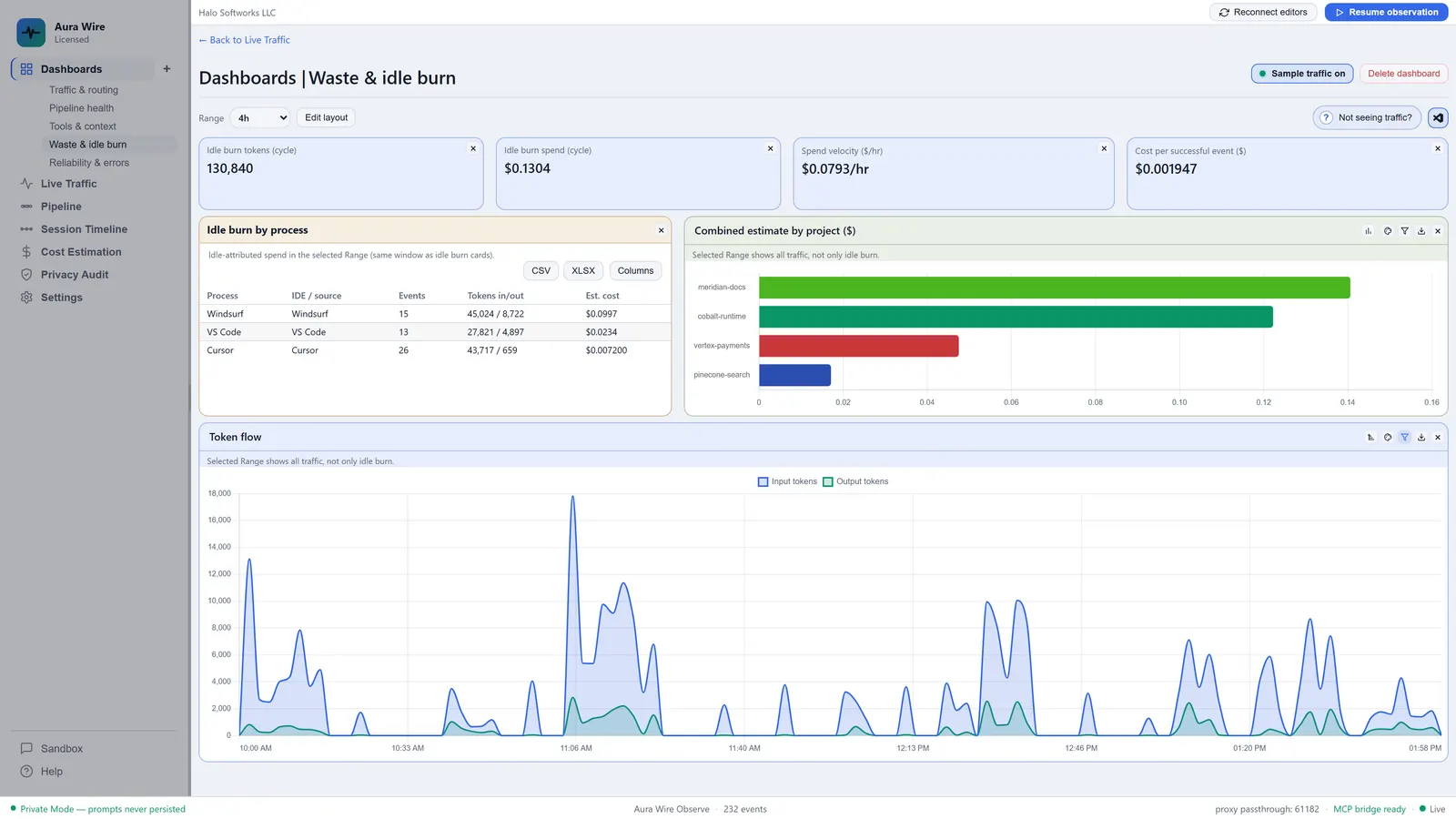Viewport: 1456px width, 819px height.
Task: Click the 232 events status entry
Action: [744, 809]
